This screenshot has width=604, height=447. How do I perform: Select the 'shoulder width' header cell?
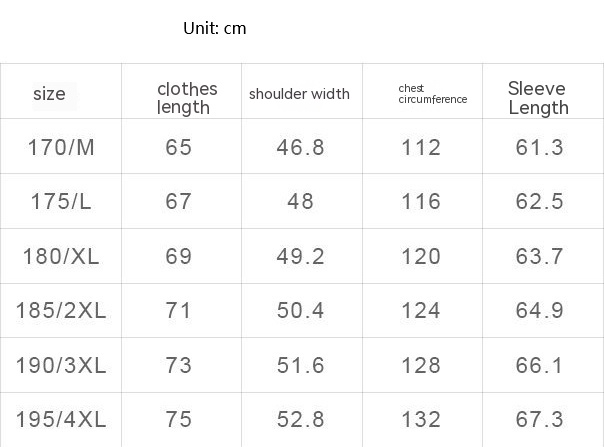coord(299,94)
